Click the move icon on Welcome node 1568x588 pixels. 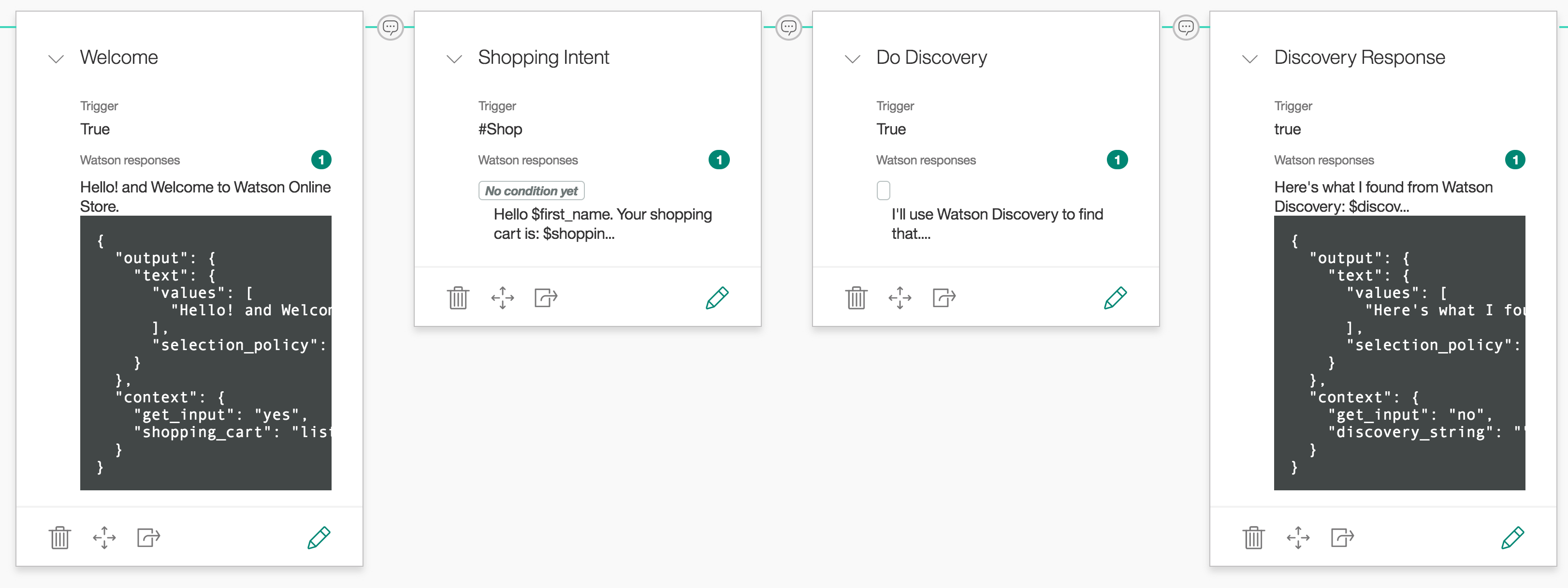pyautogui.click(x=104, y=538)
